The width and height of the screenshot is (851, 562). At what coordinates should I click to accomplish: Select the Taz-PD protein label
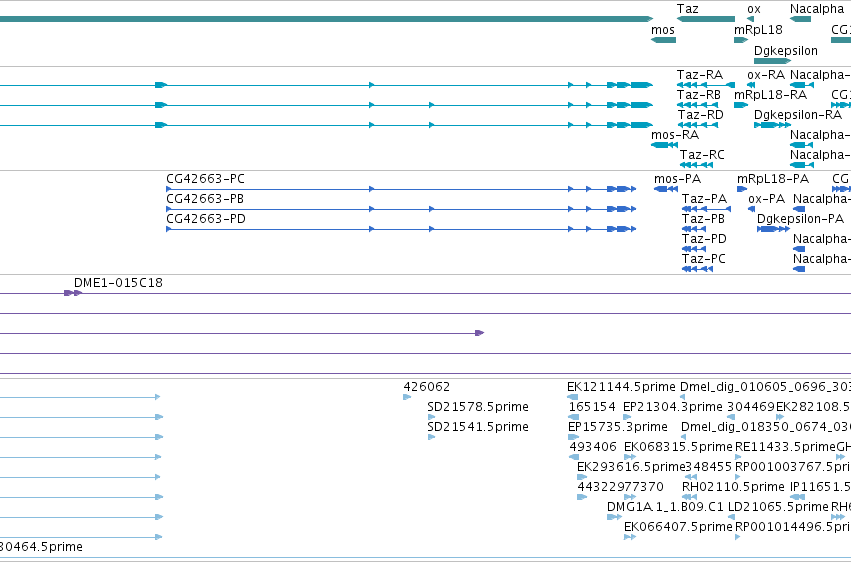pyautogui.click(x=704, y=239)
